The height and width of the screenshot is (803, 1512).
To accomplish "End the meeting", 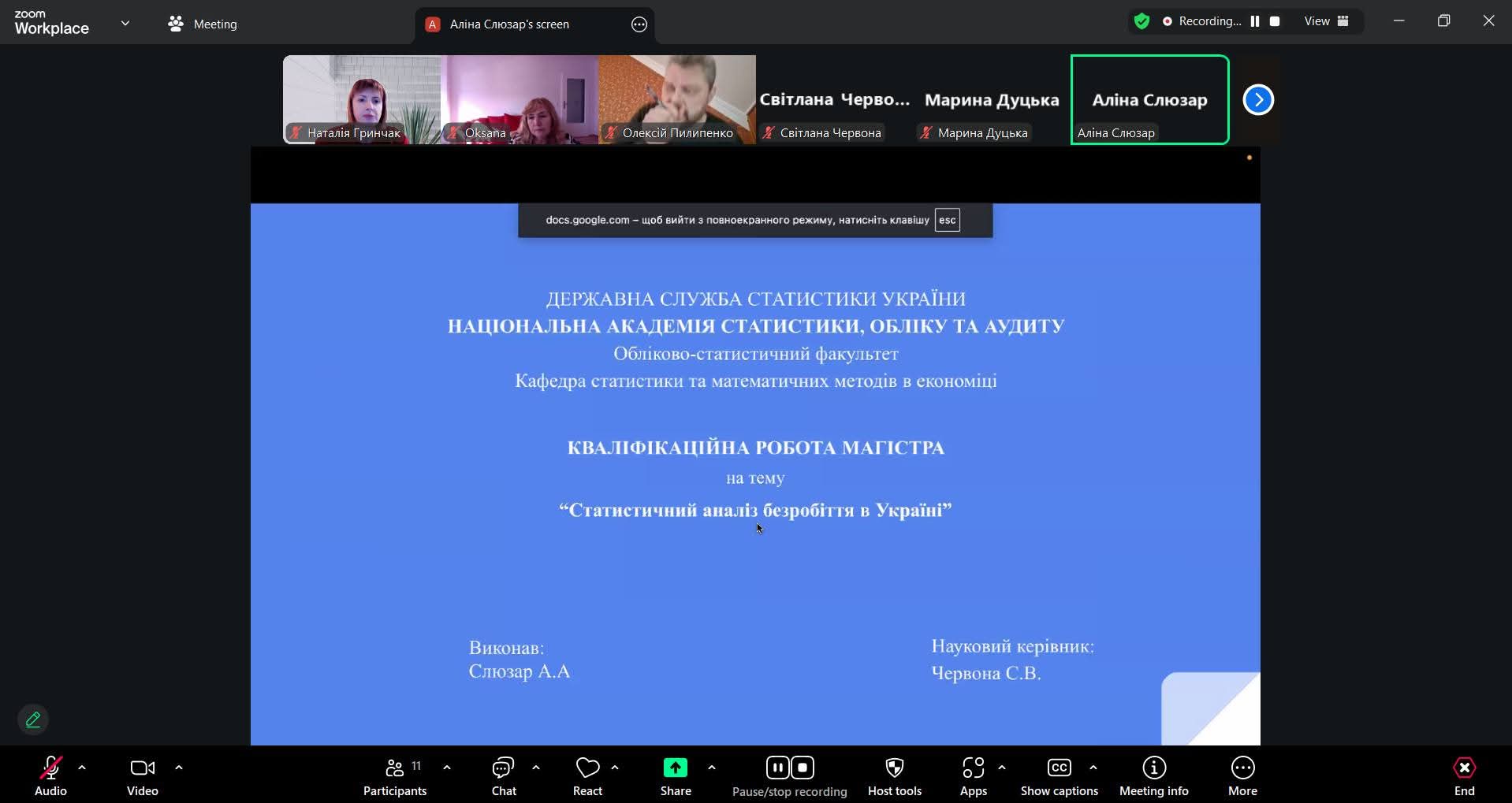I will coord(1464,776).
